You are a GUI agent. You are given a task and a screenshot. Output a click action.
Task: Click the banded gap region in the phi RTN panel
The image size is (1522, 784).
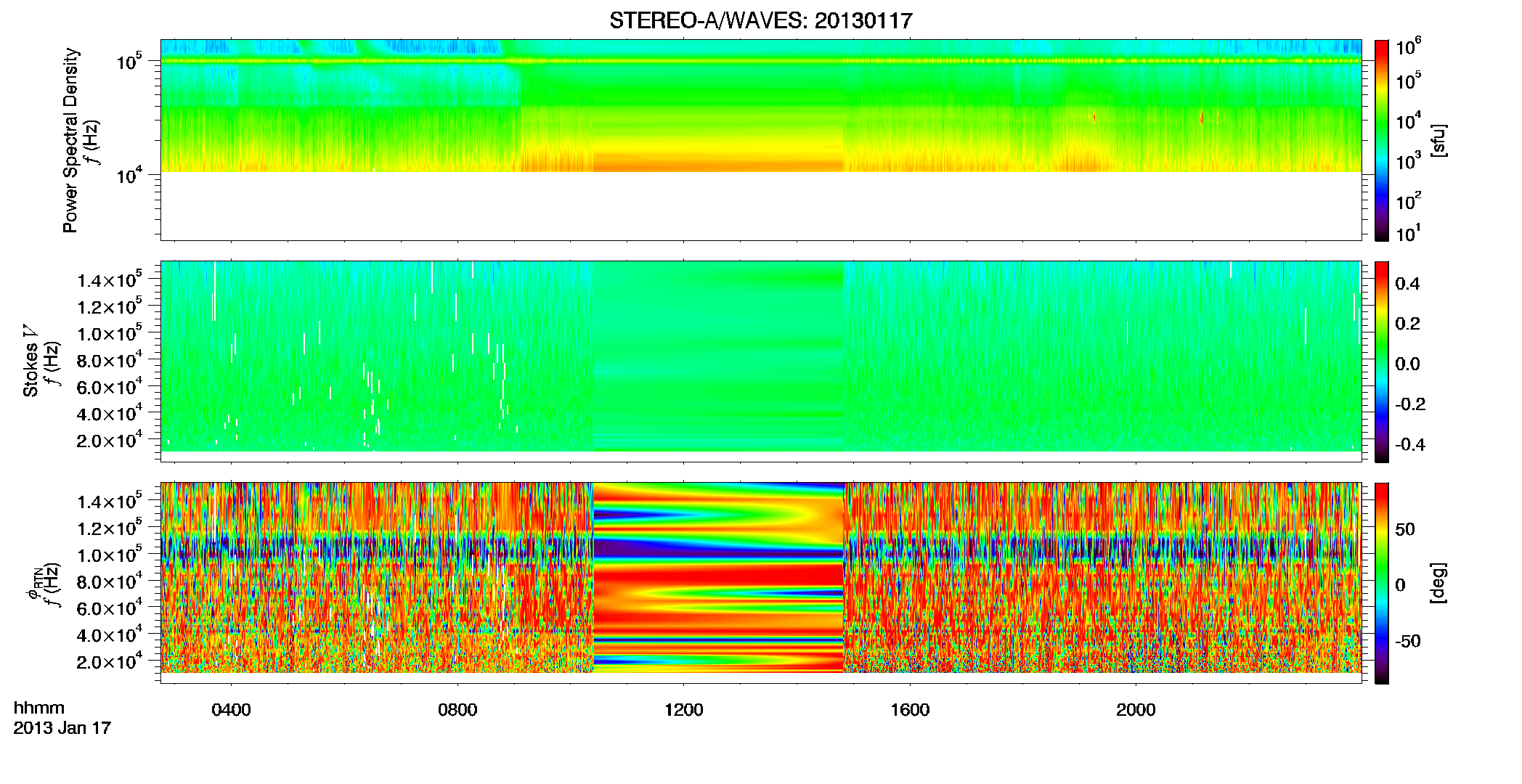click(x=718, y=578)
